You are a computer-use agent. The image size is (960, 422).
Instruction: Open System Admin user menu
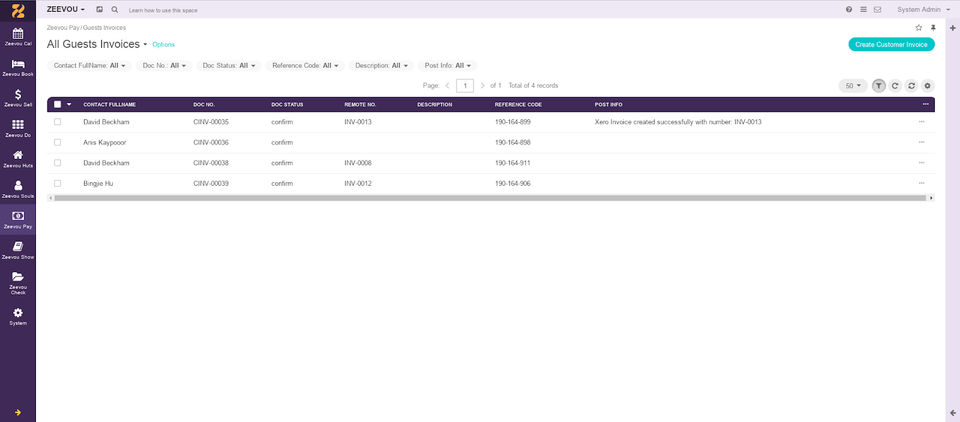pos(923,10)
